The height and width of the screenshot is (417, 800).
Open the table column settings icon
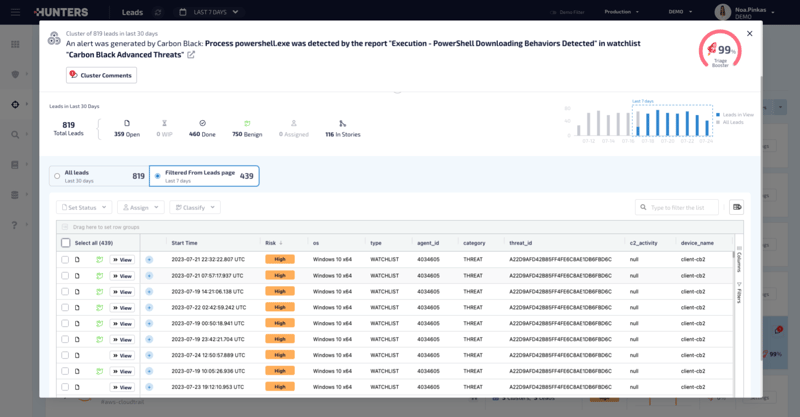click(x=737, y=207)
